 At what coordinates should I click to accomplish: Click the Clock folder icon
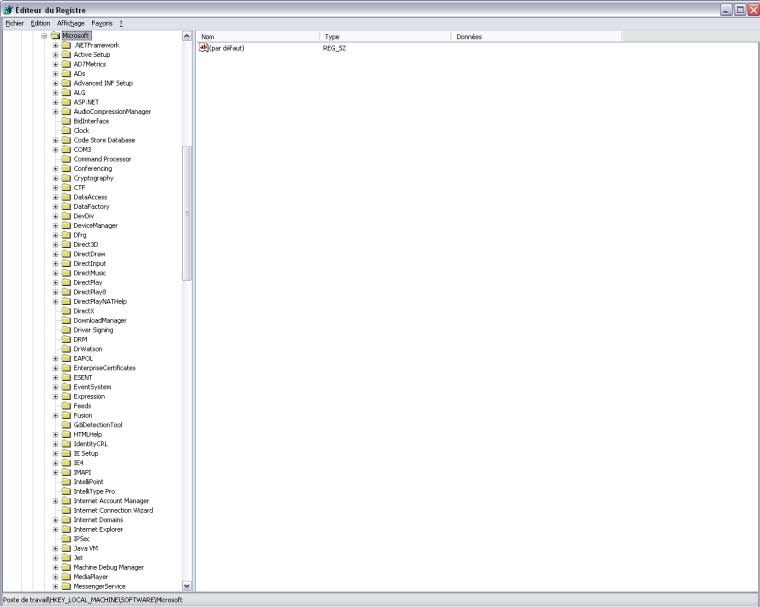point(66,131)
